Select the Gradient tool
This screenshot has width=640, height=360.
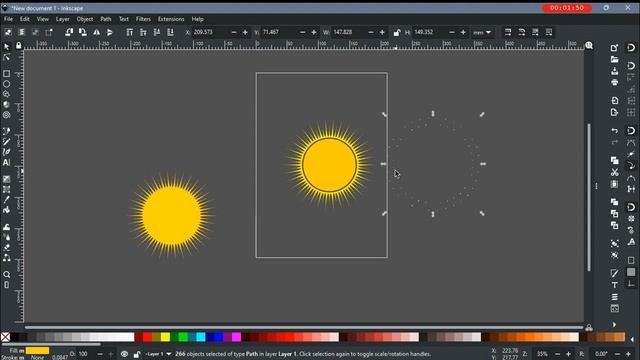coord(7,179)
